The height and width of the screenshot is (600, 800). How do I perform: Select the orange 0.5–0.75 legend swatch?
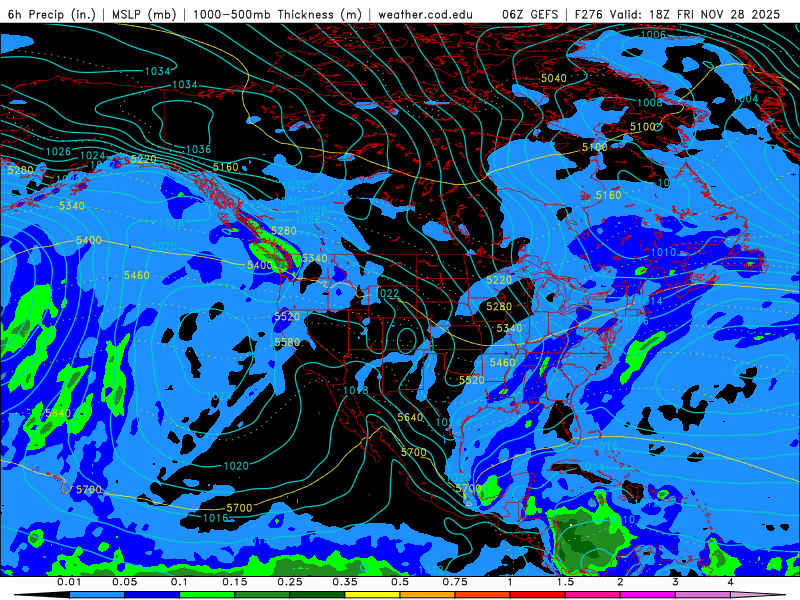[x=428, y=595]
